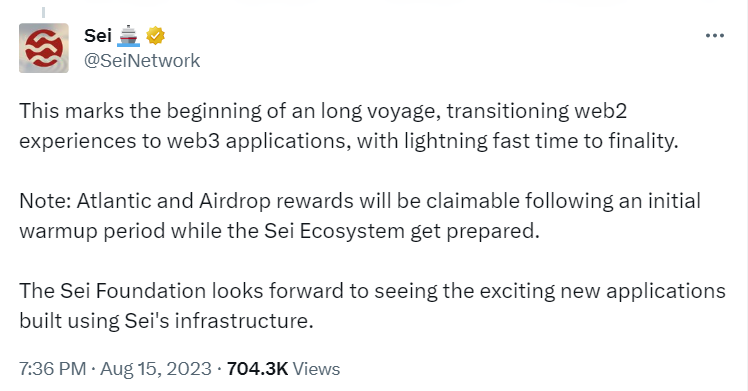Click the 7:36 PM timestamp
The height and width of the screenshot is (391, 748).
pos(52,369)
